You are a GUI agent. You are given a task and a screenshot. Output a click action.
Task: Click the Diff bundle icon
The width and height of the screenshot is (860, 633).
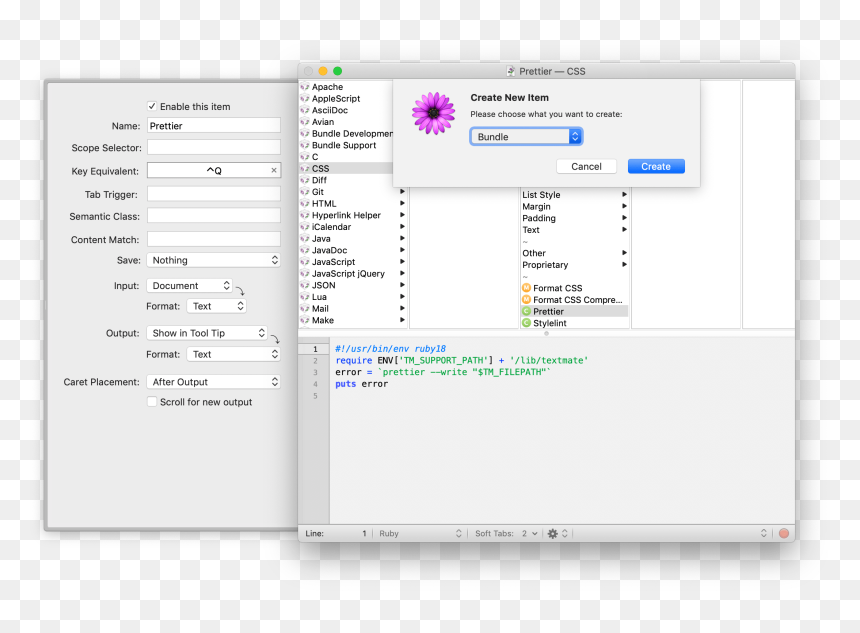(x=305, y=180)
